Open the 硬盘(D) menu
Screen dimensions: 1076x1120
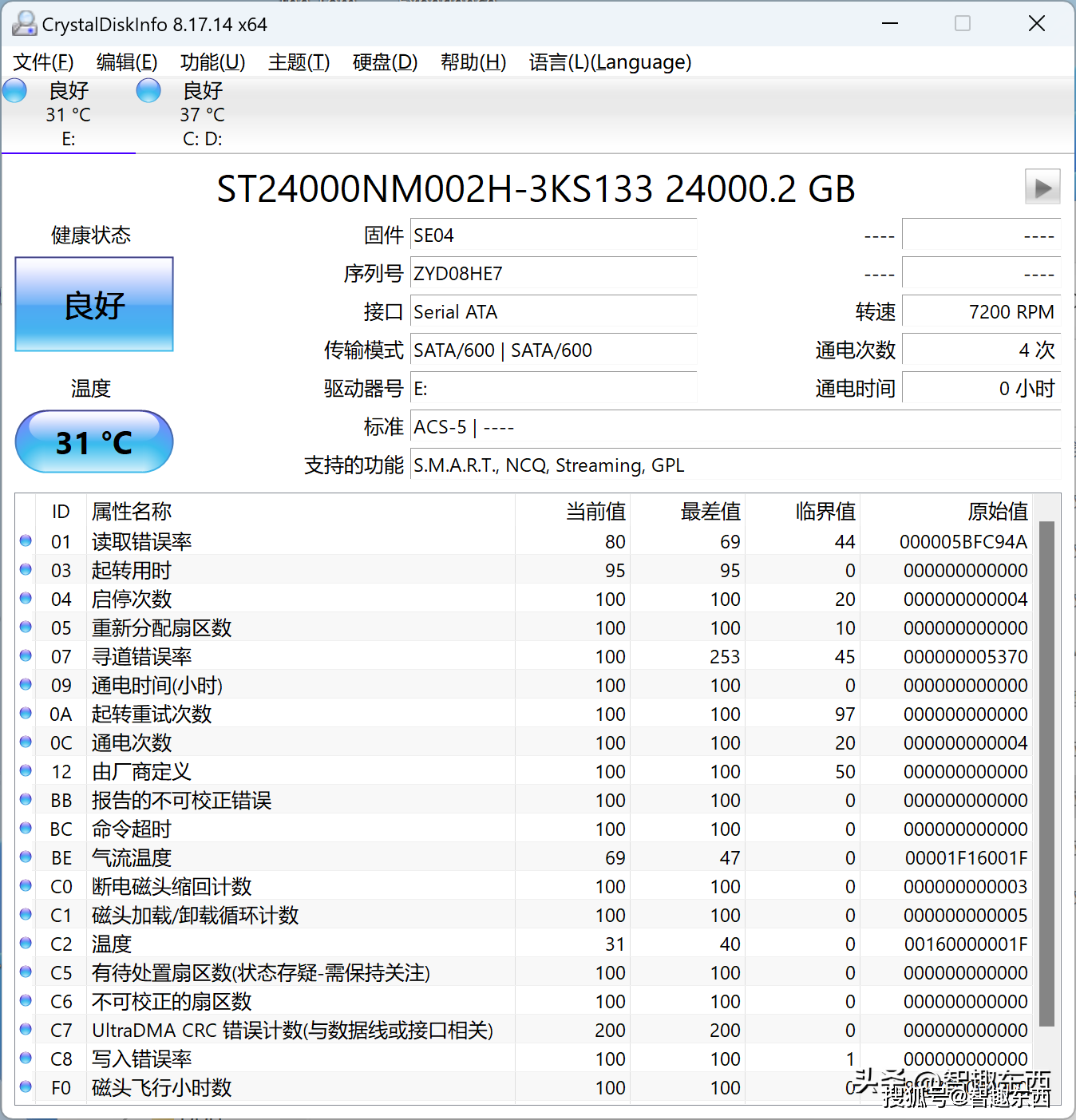coord(385,62)
